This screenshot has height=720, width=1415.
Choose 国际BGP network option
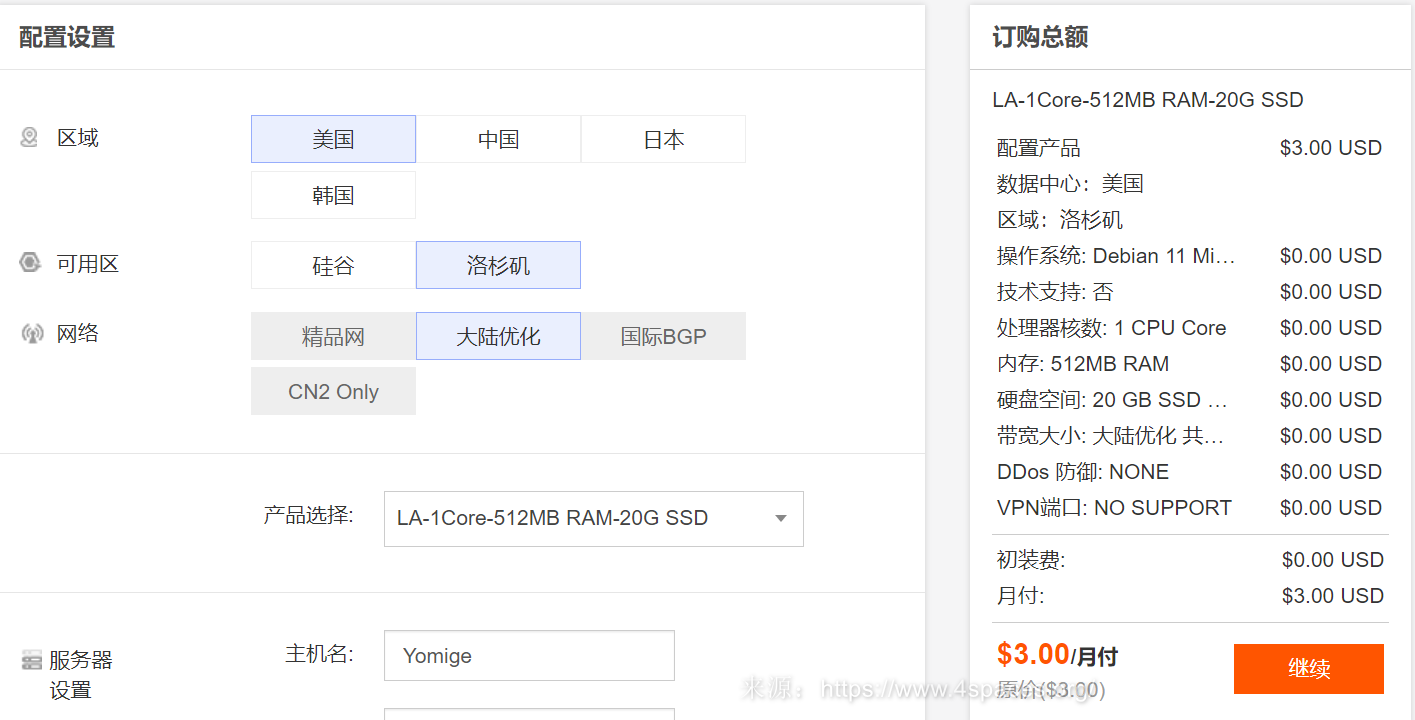click(x=663, y=336)
